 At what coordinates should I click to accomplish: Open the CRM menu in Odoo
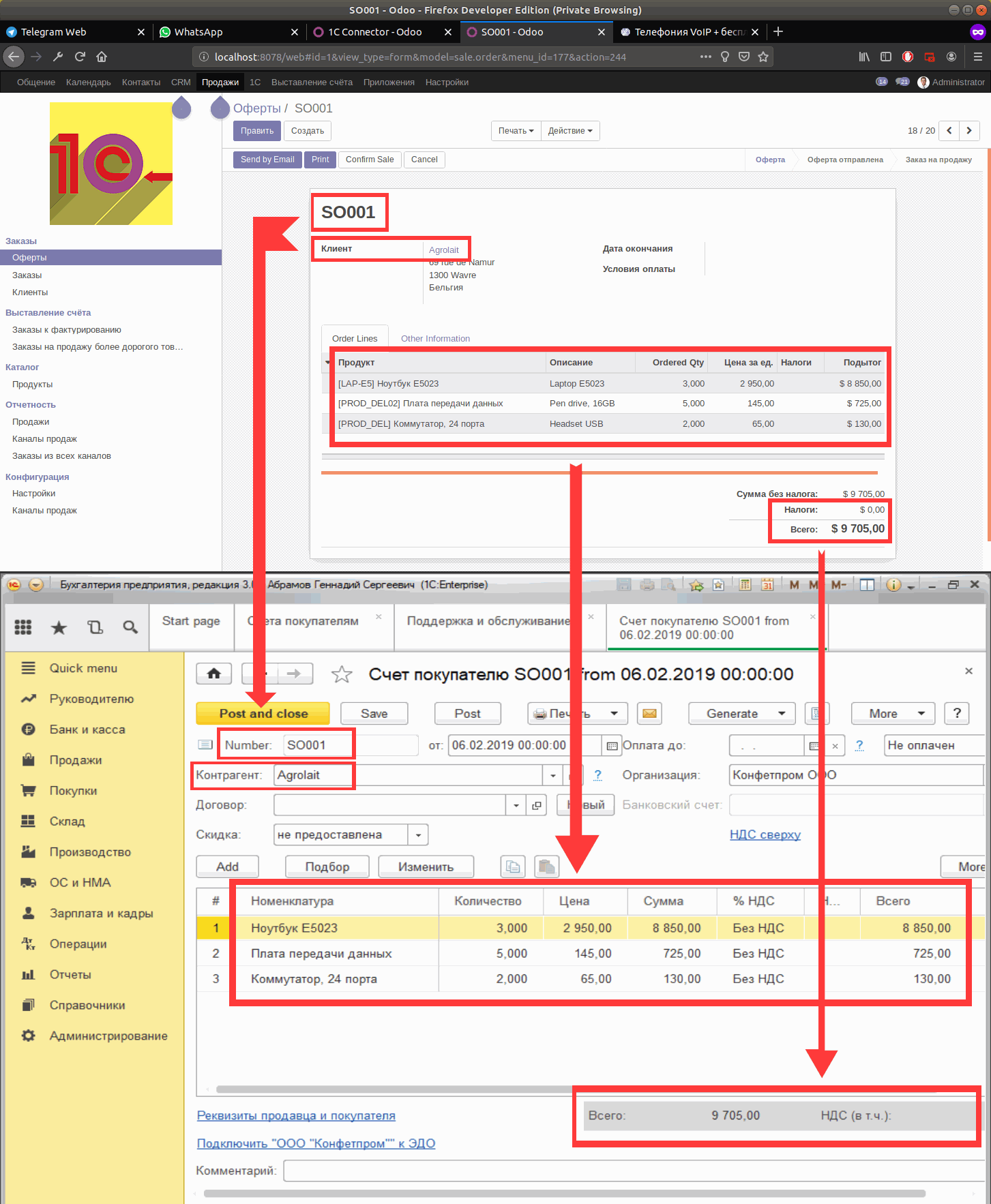click(x=181, y=82)
